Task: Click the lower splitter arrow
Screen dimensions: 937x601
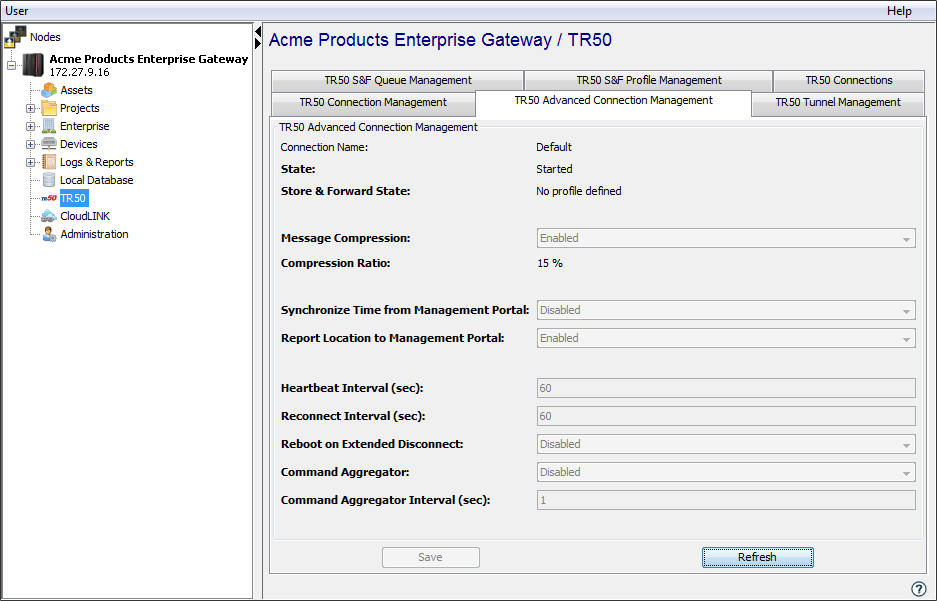Action: [x=258, y=43]
